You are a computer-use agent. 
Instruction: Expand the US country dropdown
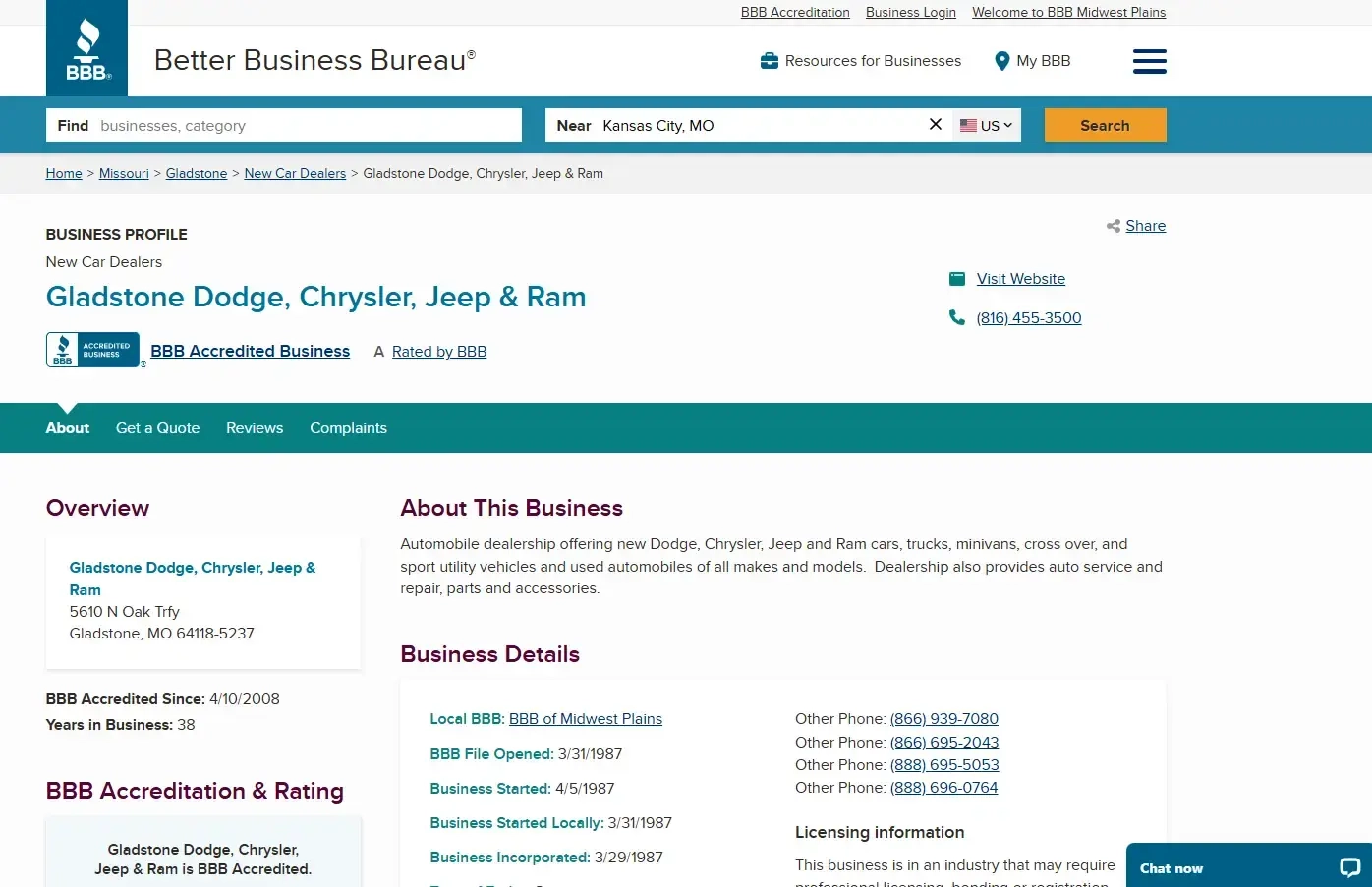click(x=986, y=126)
